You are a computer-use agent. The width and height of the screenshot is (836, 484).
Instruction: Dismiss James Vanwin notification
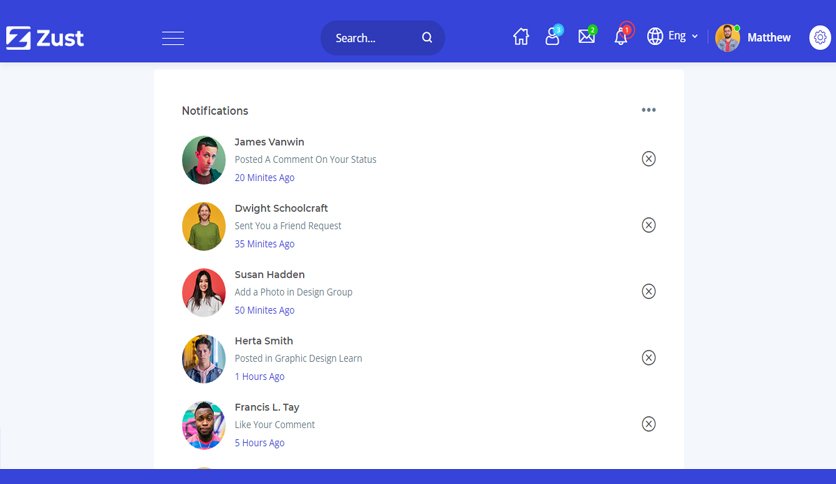648,159
